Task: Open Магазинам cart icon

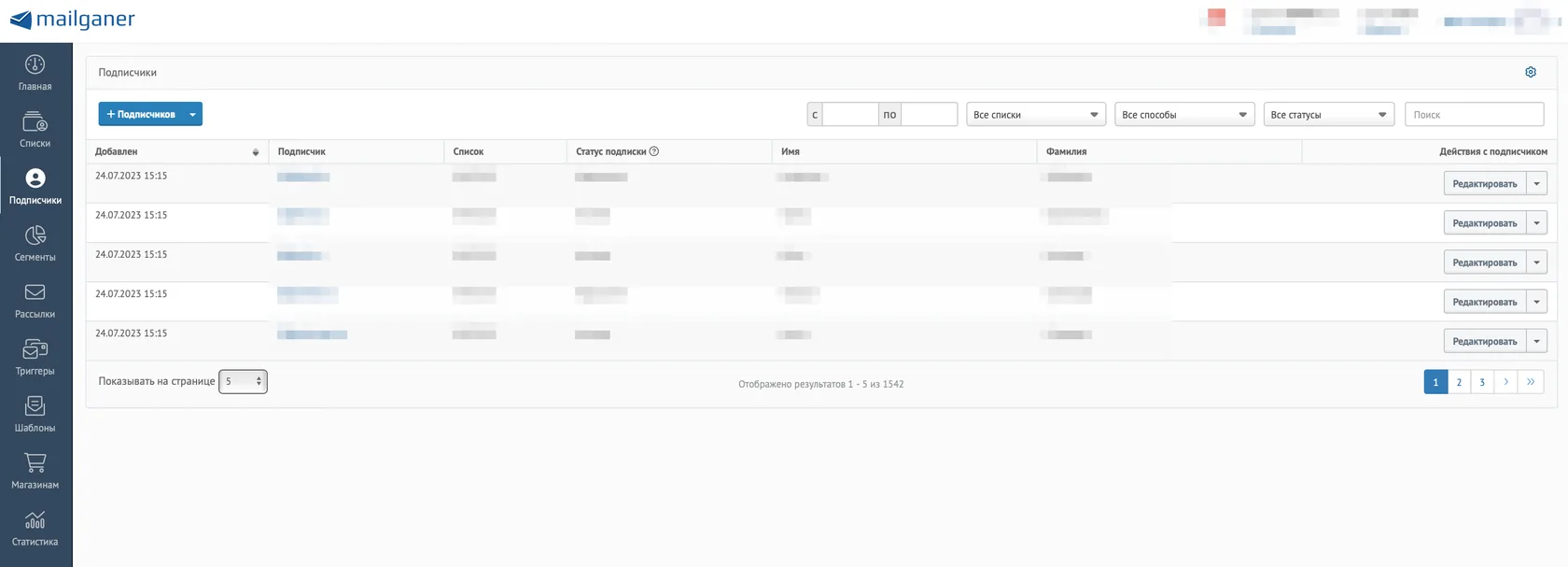Action: pos(35,463)
